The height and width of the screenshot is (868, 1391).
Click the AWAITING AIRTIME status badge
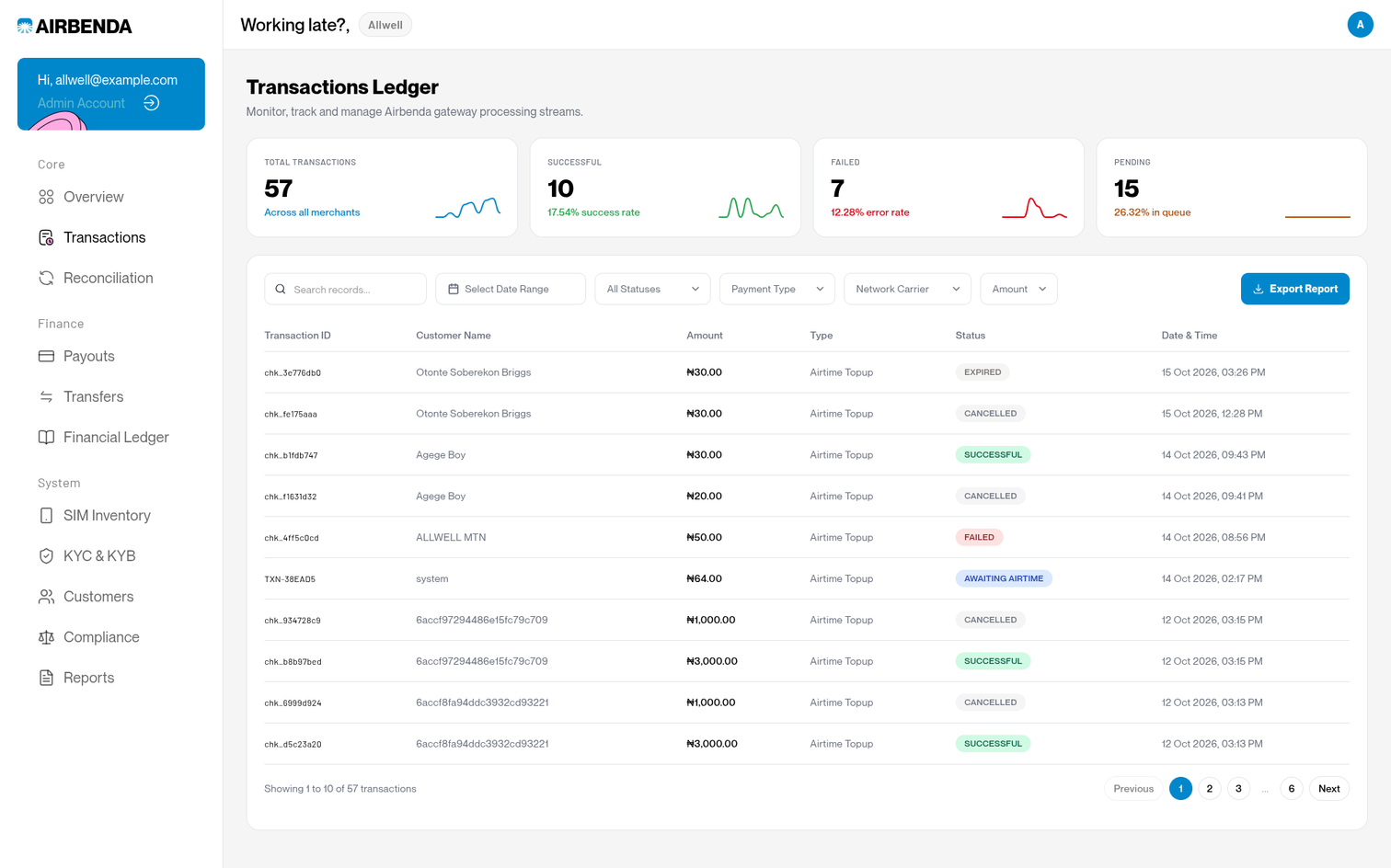(1004, 578)
